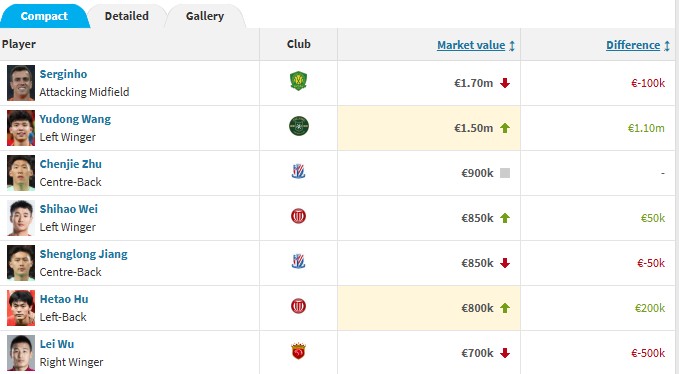Open Yudong Wang's portrait thumbnail

point(21,128)
